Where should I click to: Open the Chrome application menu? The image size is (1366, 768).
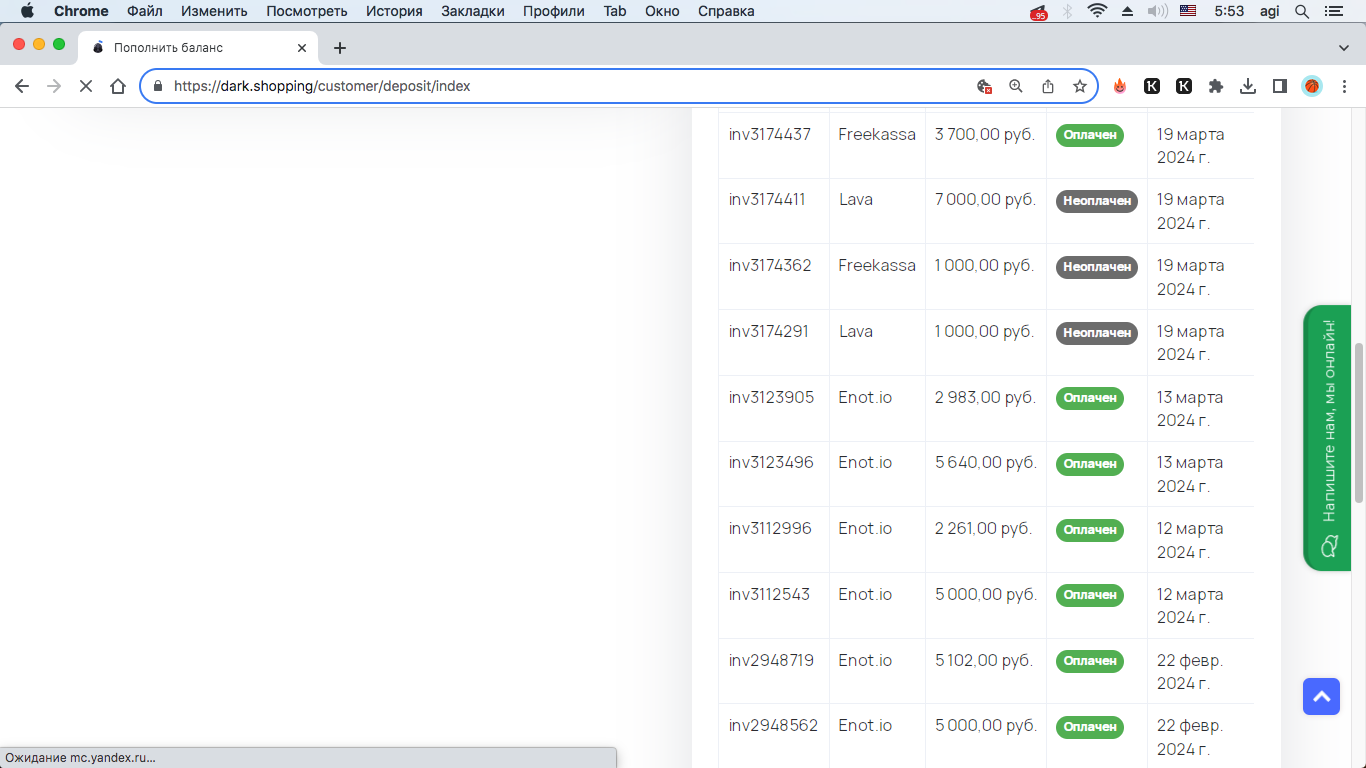coord(81,11)
